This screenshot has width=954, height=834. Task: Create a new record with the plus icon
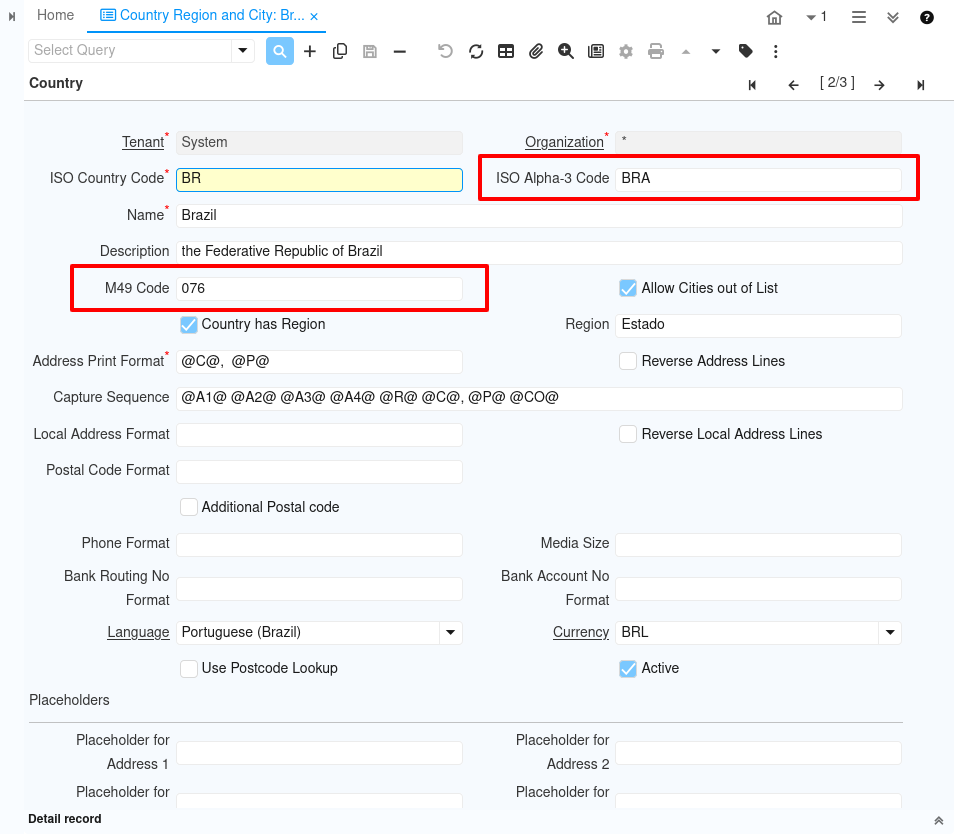[x=310, y=51]
